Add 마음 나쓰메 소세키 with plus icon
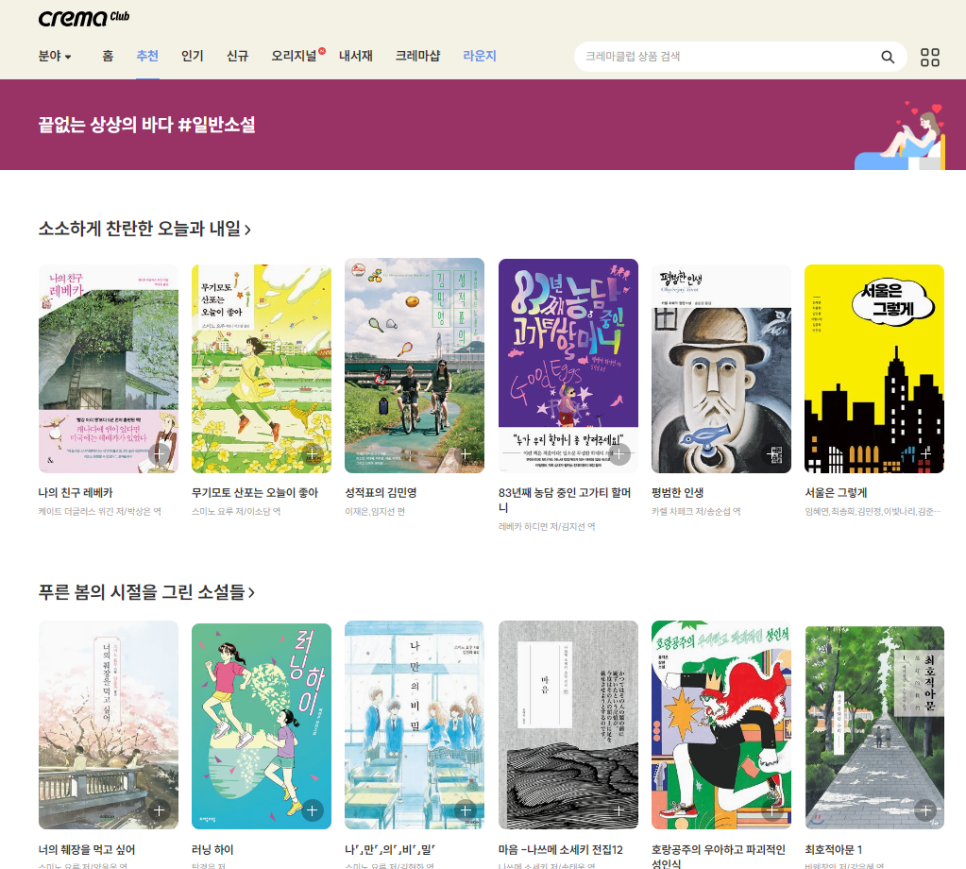This screenshot has width=966, height=869. (619, 810)
